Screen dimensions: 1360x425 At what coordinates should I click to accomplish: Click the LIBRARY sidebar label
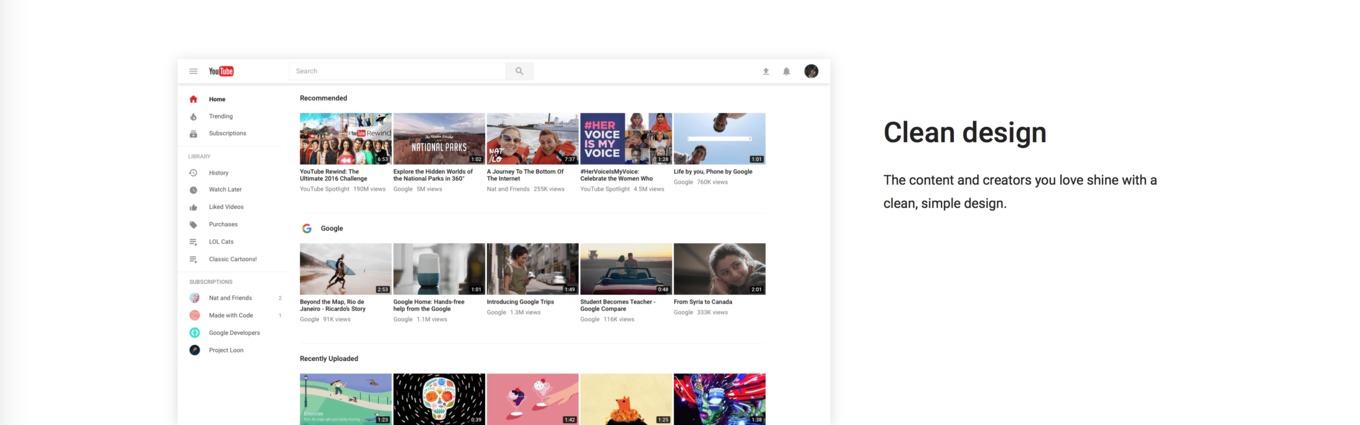[x=199, y=156]
